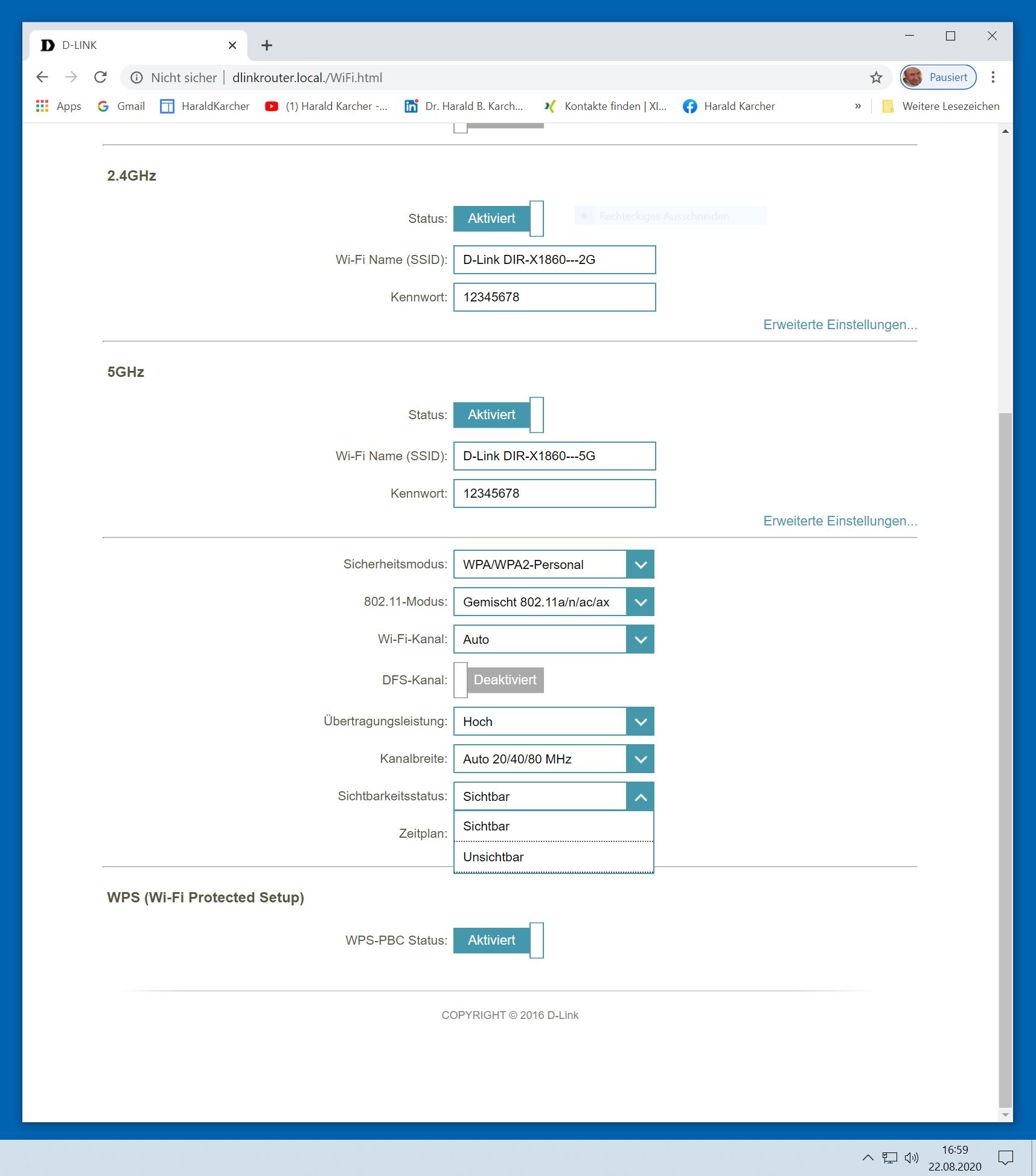Viewport: 1036px width, 1176px height.
Task: Minimize the Chrome window
Action: [x=910, y=36]
